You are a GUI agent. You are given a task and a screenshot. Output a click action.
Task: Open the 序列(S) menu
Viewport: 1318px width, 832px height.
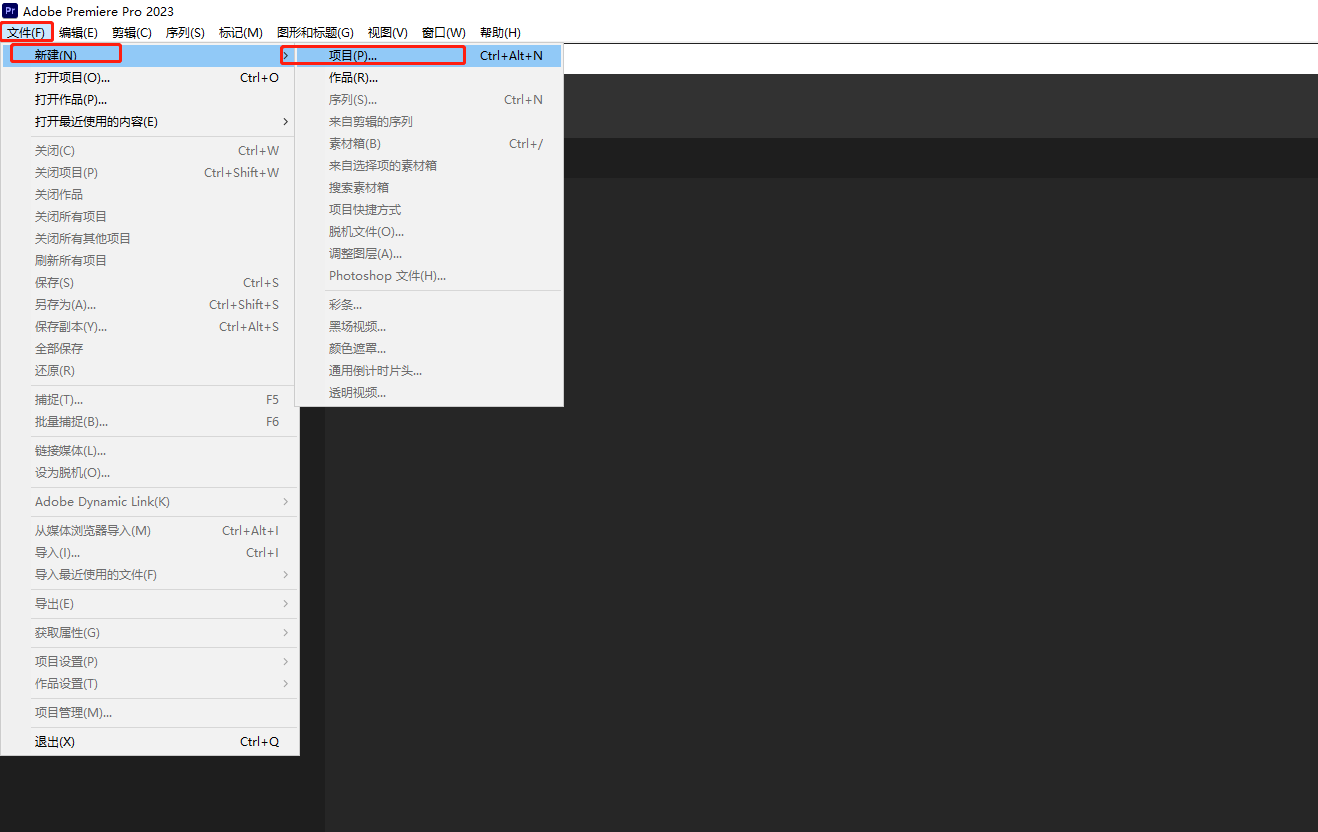(x=185, y=33)
